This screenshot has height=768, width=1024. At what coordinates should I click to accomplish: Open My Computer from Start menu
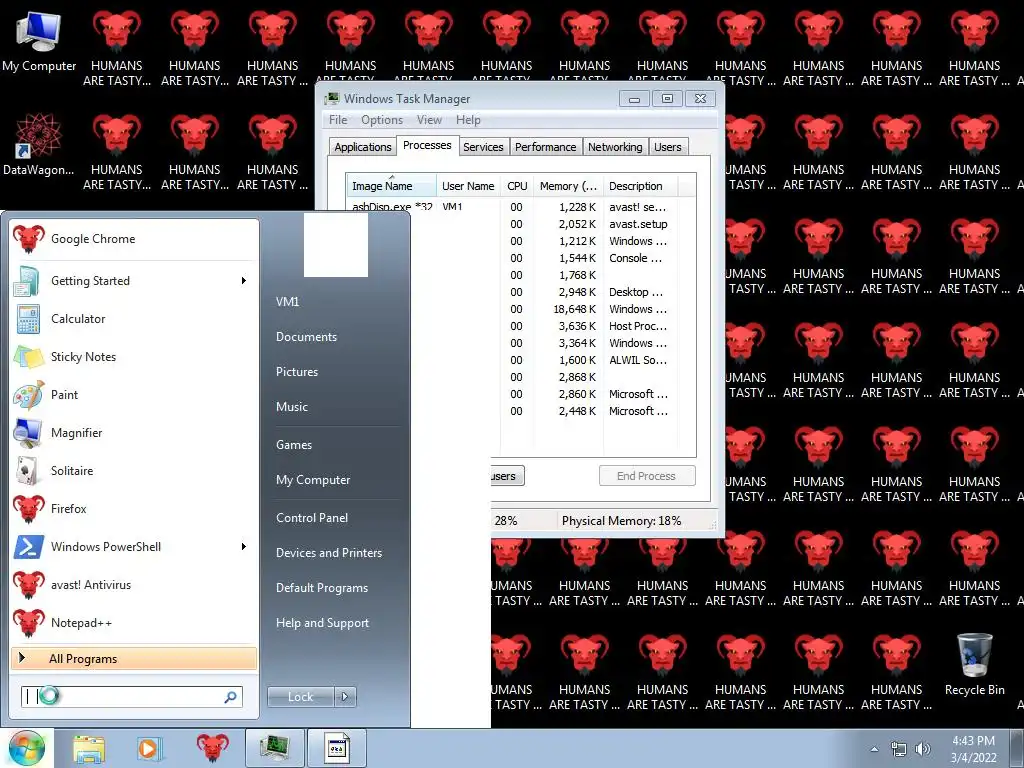click(x=313, y=480)
